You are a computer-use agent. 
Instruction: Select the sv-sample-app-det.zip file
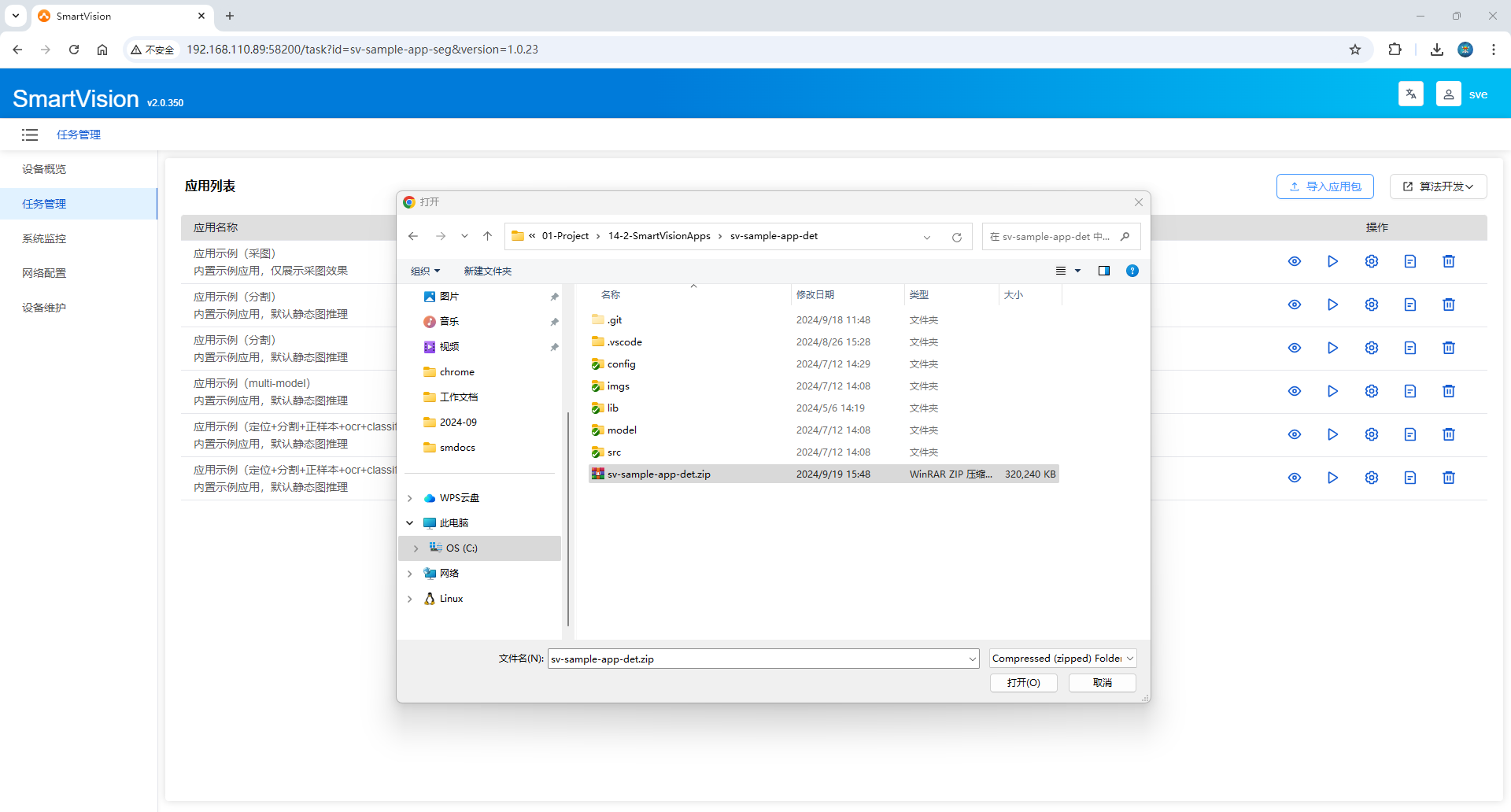823,474
